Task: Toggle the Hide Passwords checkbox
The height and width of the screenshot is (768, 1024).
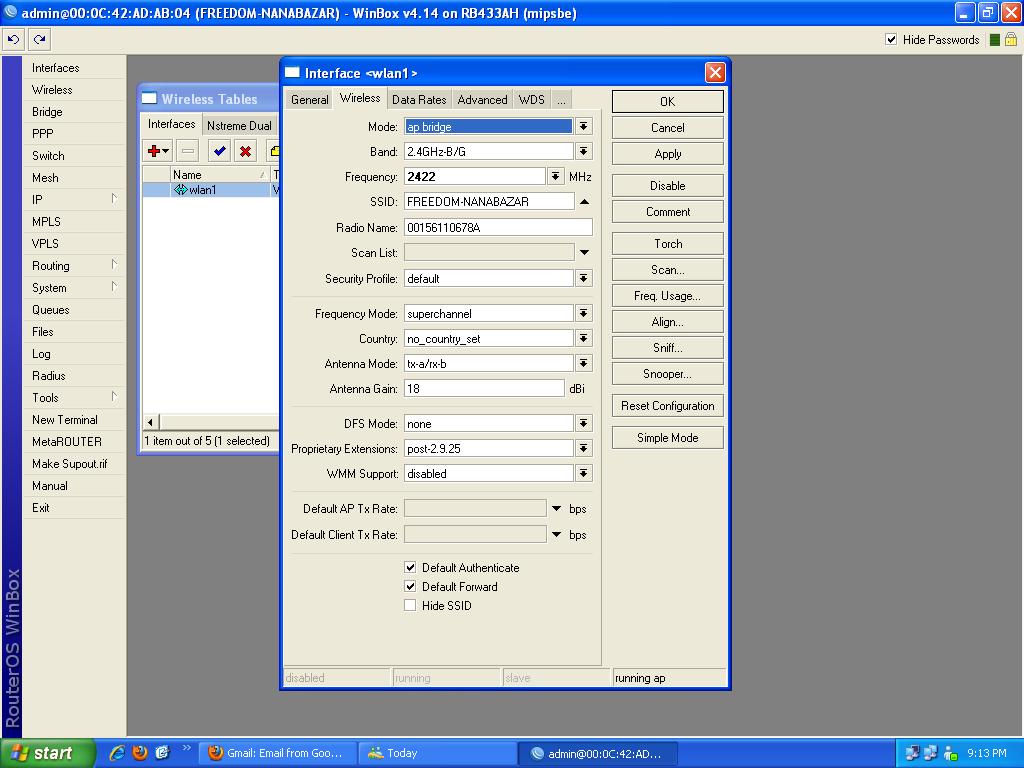Action: (x=891, y=39)
